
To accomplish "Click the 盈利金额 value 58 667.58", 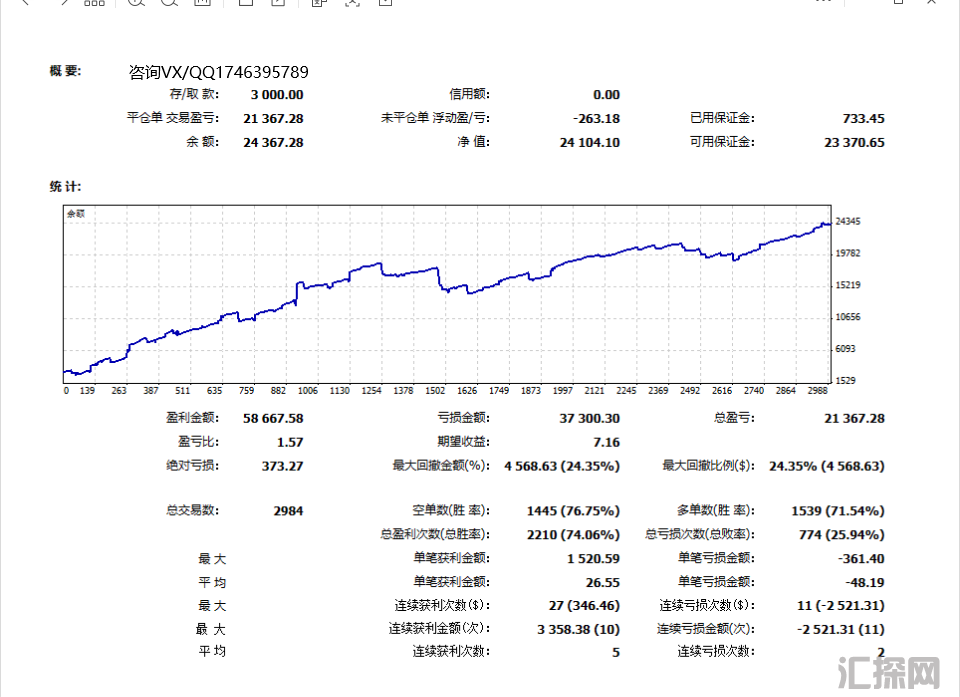I will pos(273,418).
